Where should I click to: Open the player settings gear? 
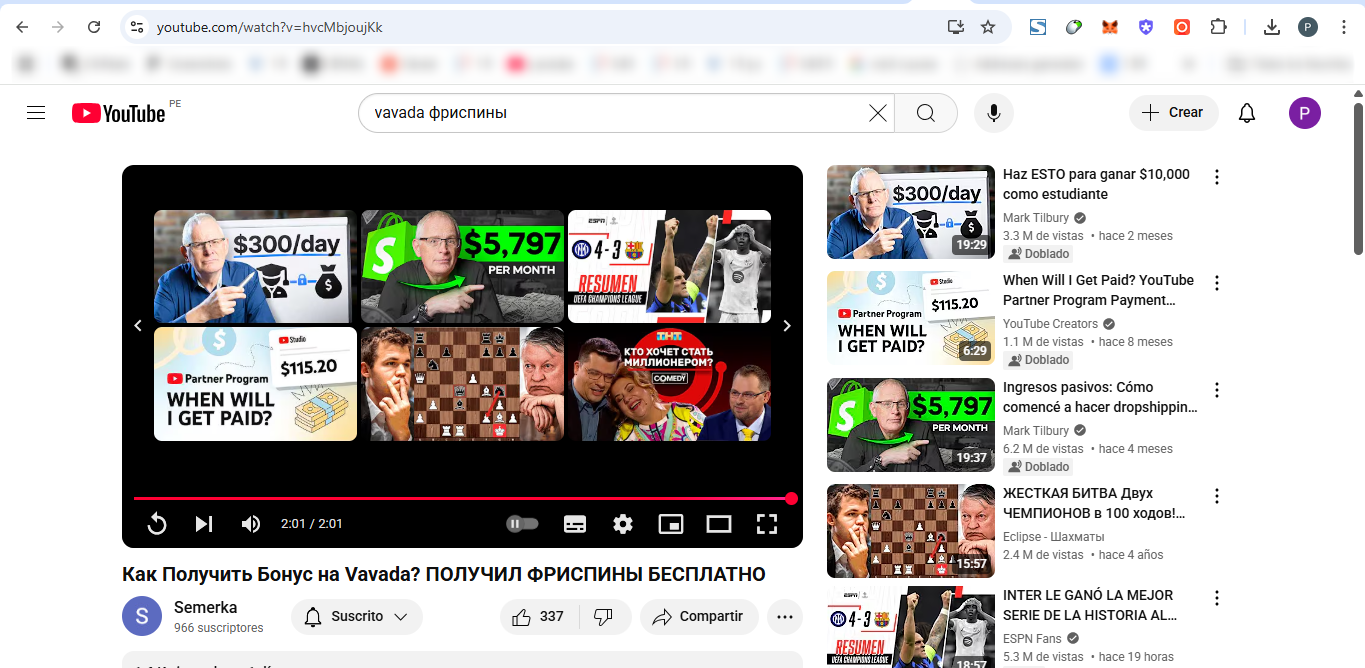(623, 523)
